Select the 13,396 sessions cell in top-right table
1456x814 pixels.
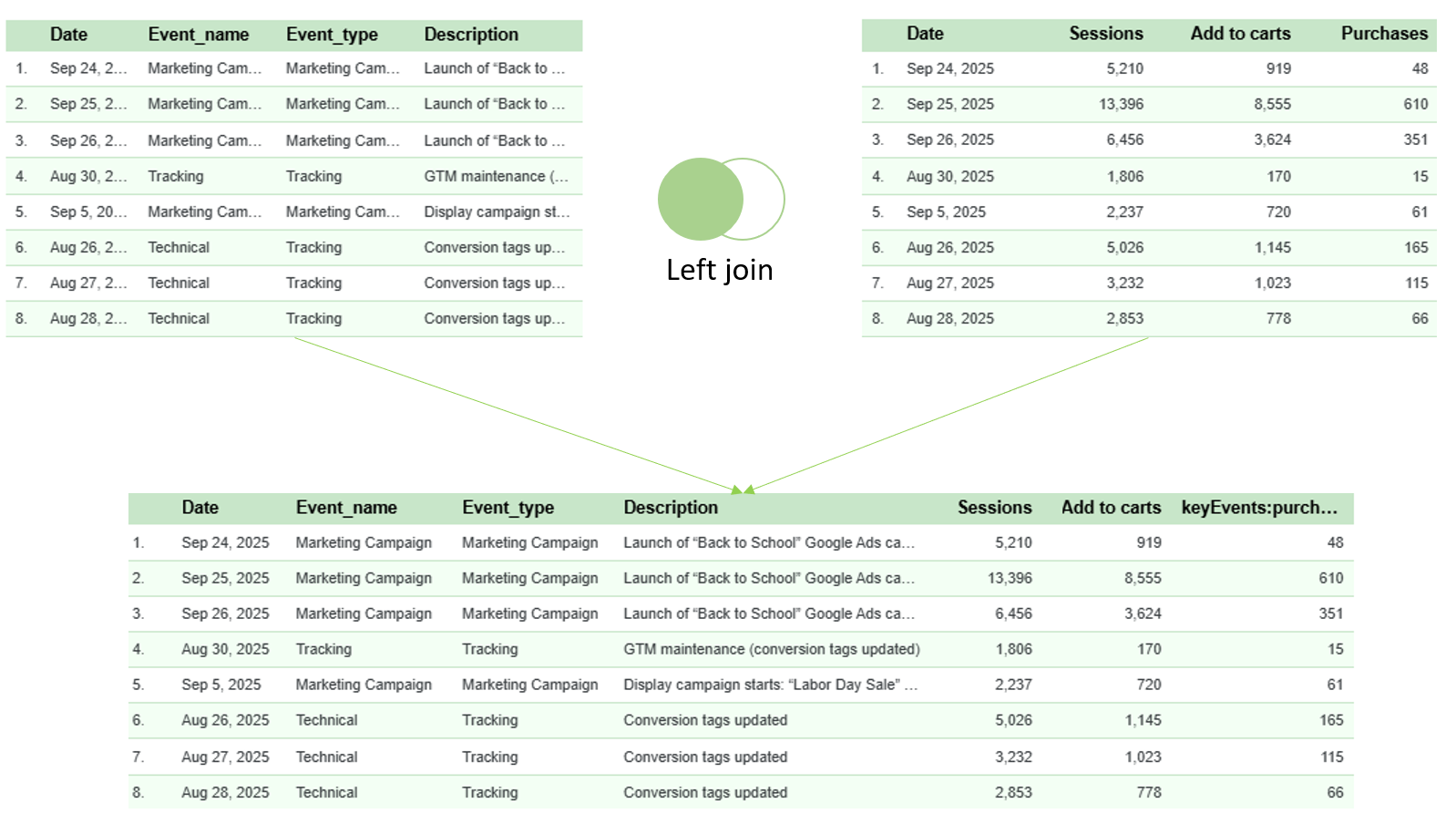(1121, 104)
